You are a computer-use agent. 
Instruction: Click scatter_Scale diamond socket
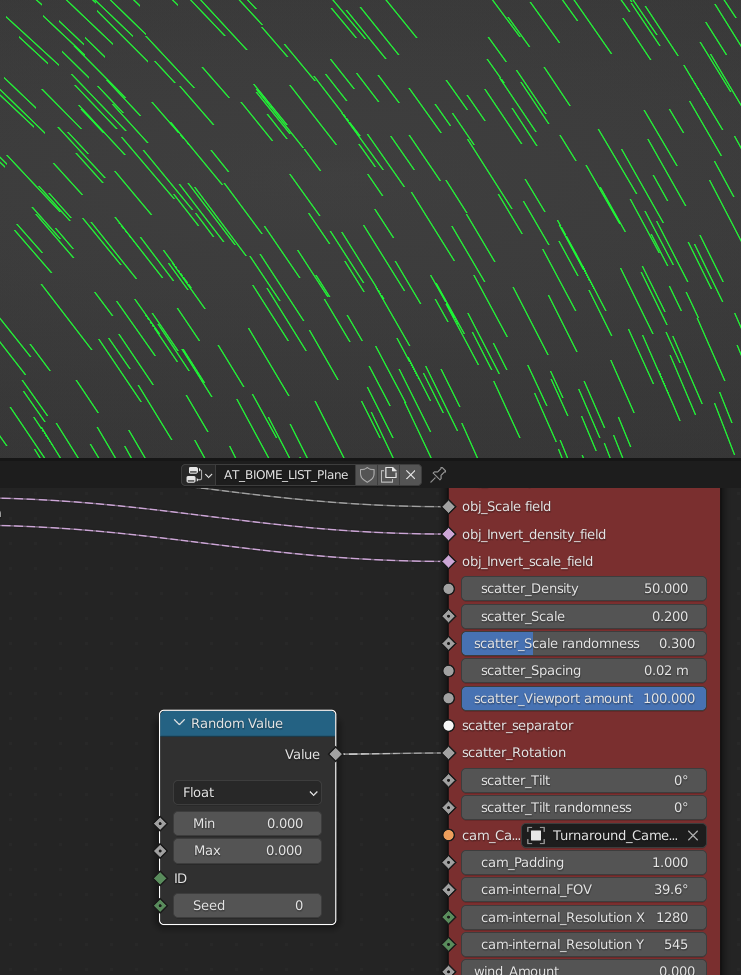tap(449, 616)
